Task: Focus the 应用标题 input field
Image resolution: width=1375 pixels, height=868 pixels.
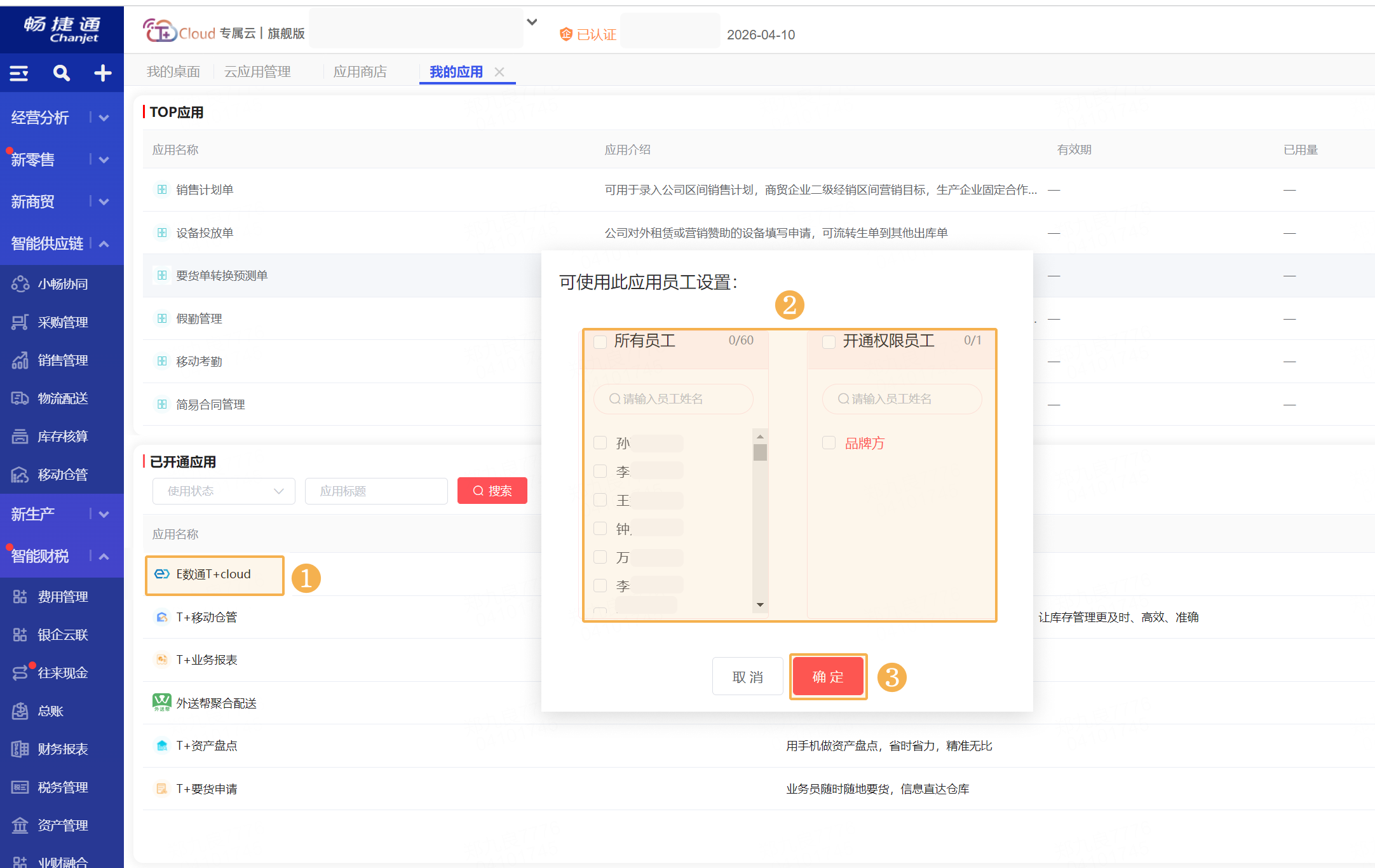Action: 376,491
